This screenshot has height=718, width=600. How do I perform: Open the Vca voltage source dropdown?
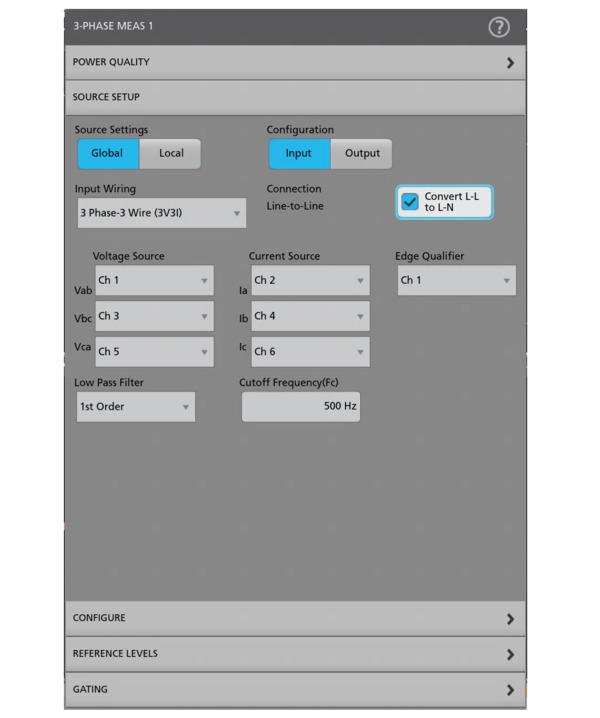click(x=153, y=352)
